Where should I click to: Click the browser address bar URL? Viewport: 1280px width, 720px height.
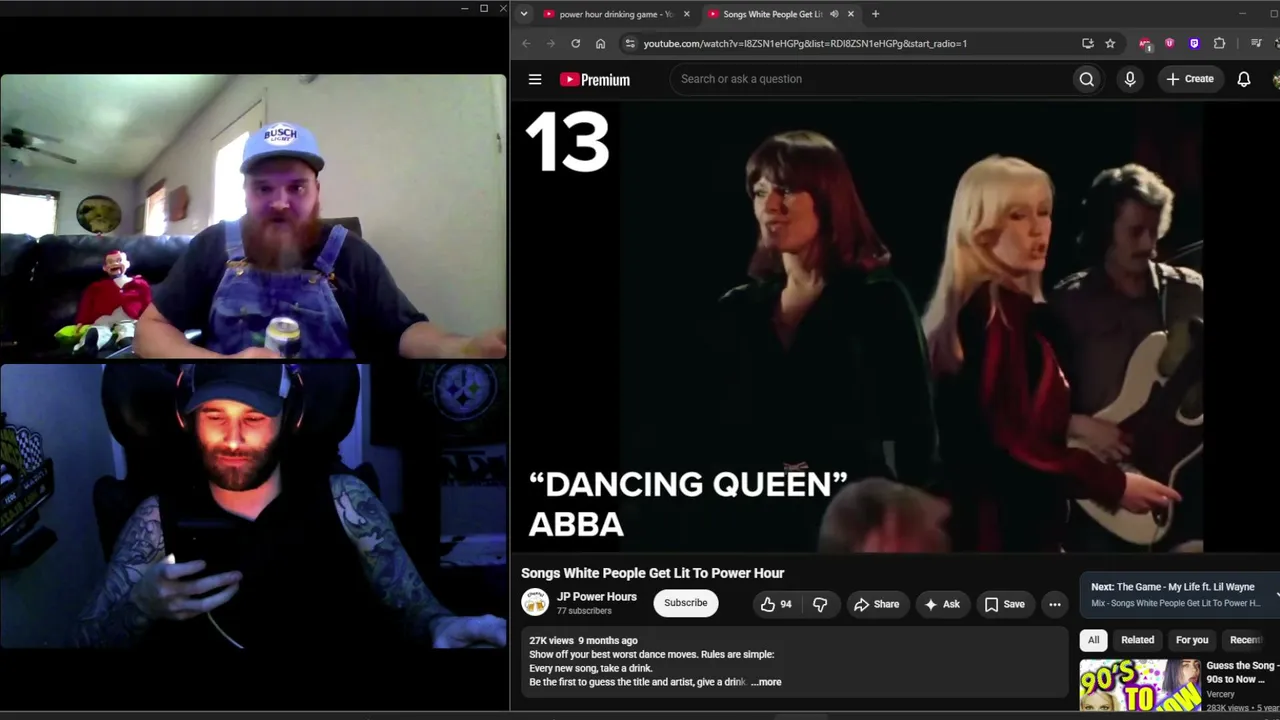(805, 44)
